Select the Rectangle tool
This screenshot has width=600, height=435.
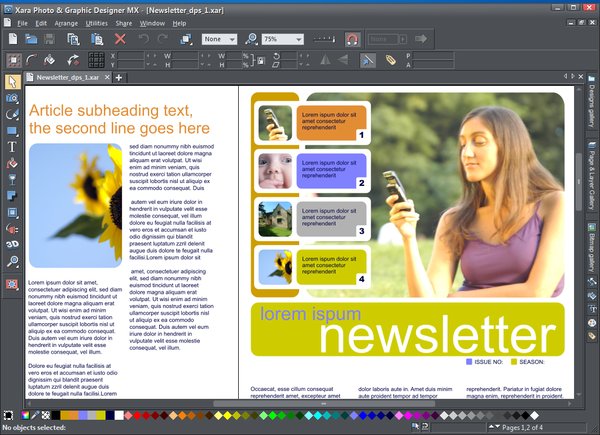point(12,131)
